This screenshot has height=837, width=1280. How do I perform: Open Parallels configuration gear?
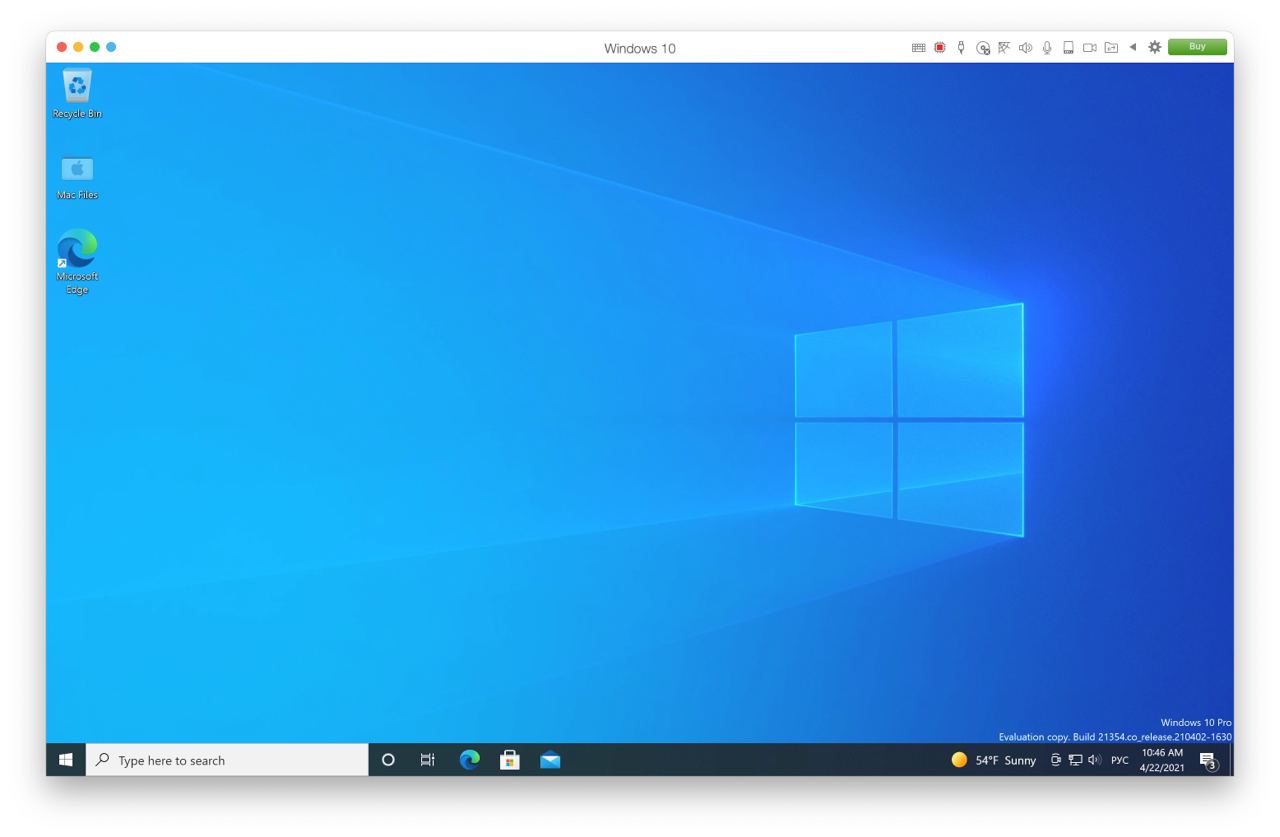(1155, 47)
